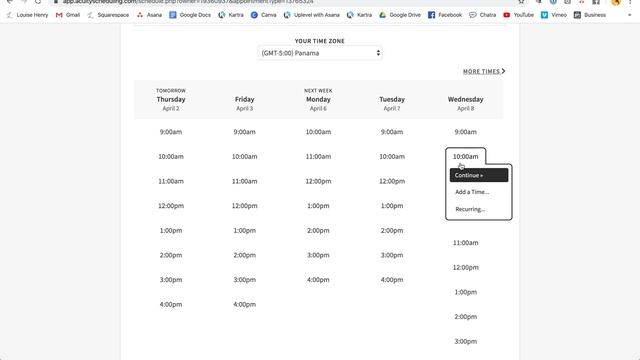Open the Vimeo bookmark
The width and height of the screenshot is (640, 360).
[x=554, y=15]
